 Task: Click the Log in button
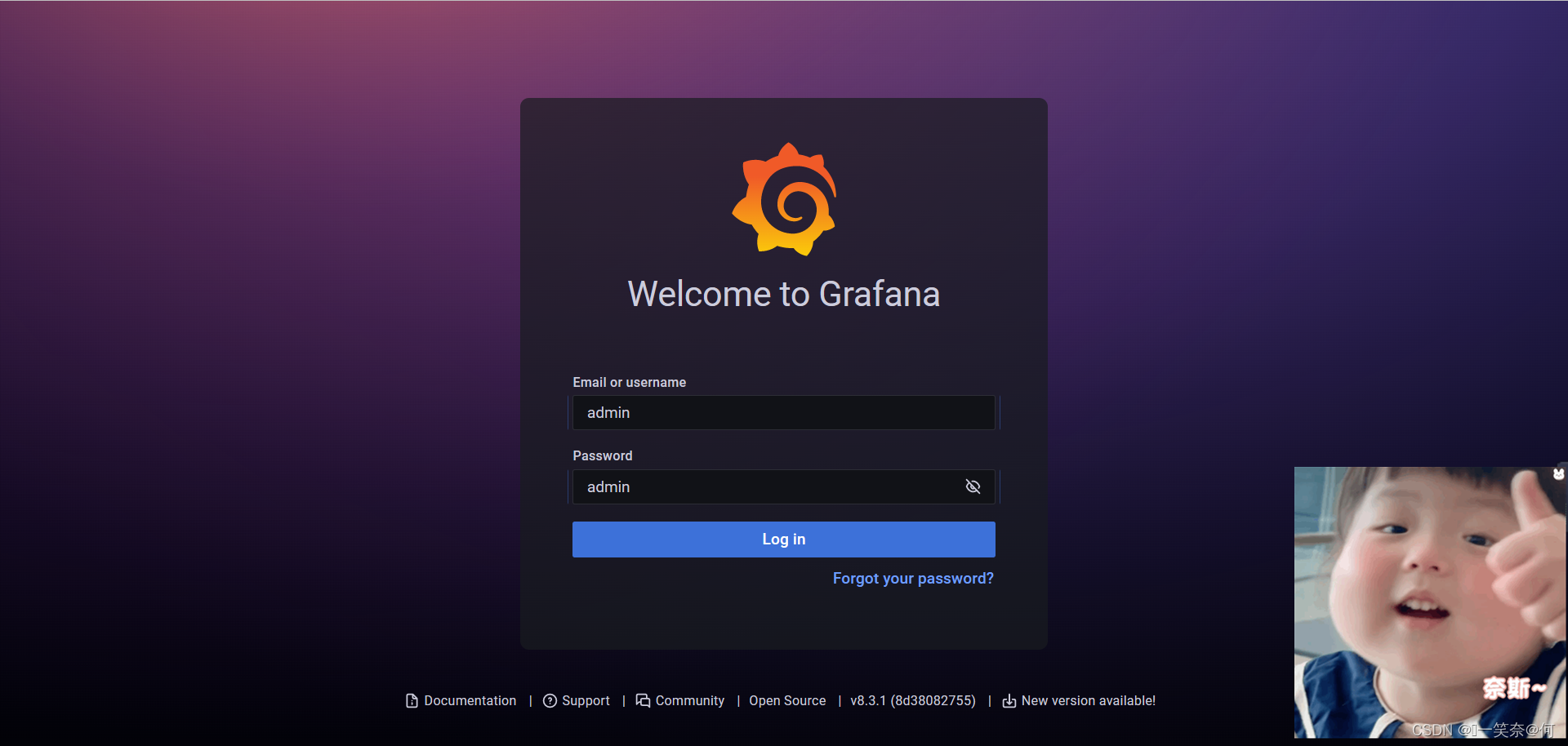click(x=784, y=540)
